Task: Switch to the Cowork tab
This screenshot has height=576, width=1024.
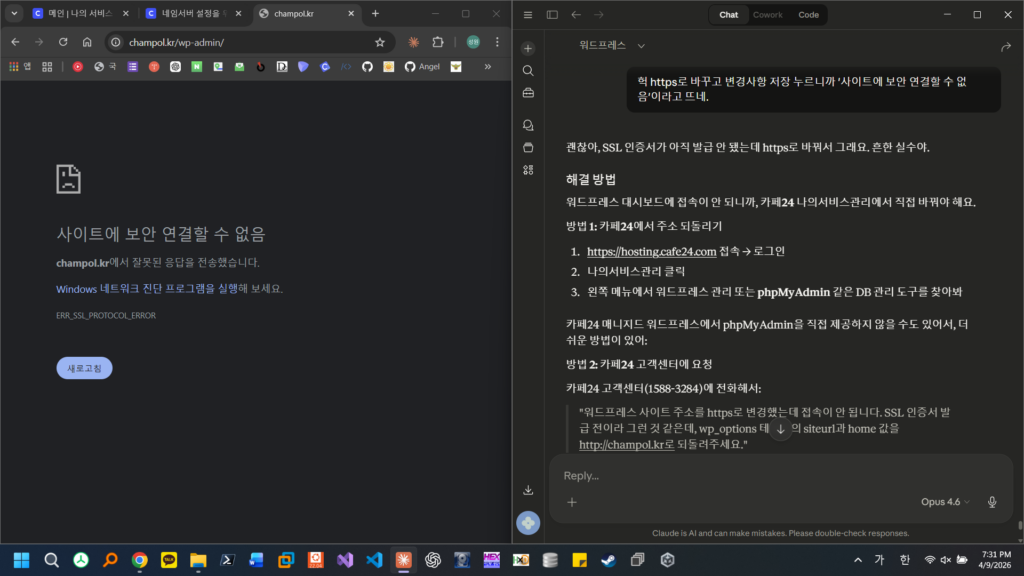Action: tap(767, 14)
